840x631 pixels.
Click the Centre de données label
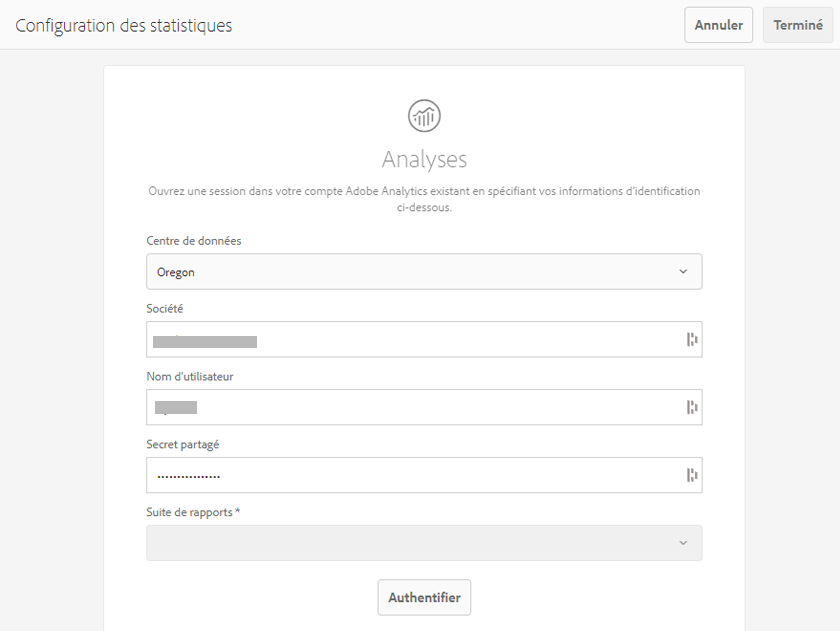click(x=194, y=241)
